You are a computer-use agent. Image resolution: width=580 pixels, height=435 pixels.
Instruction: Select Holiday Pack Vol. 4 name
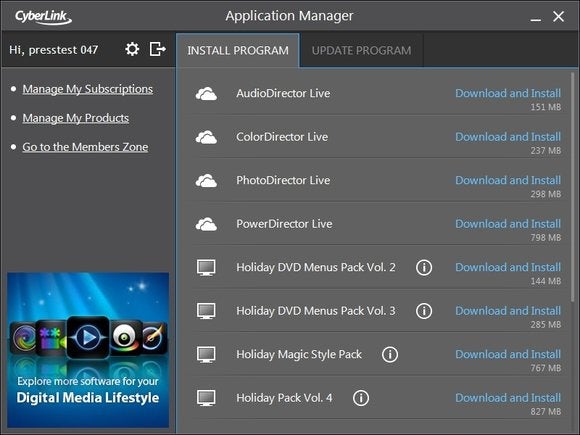pos(284,398)
